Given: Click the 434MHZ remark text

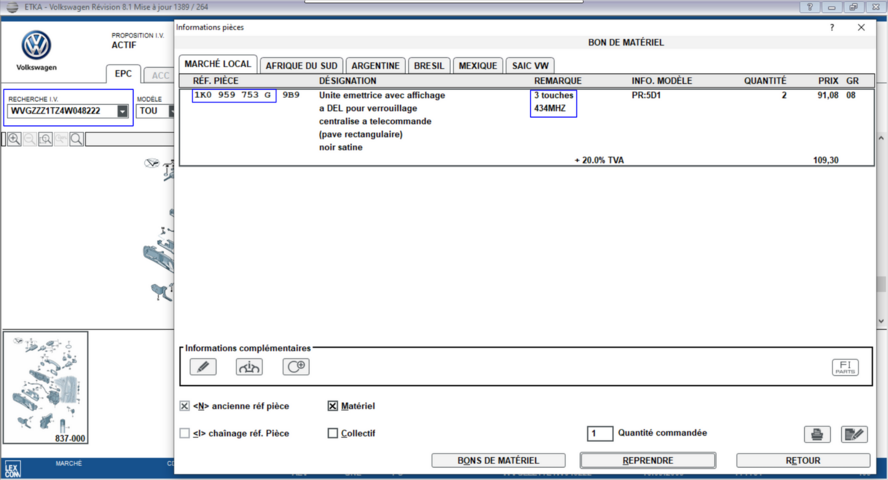Looking at the screenshot, I should point(550,108).
